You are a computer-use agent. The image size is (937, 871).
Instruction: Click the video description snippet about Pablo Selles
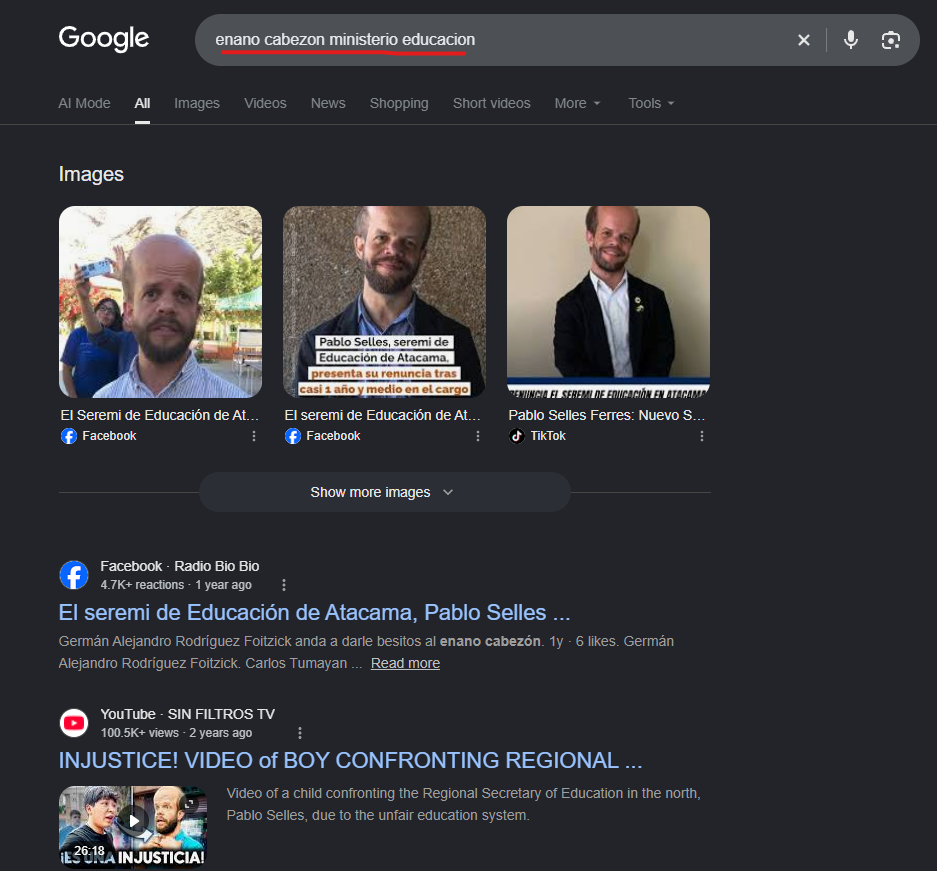point(464,804)
